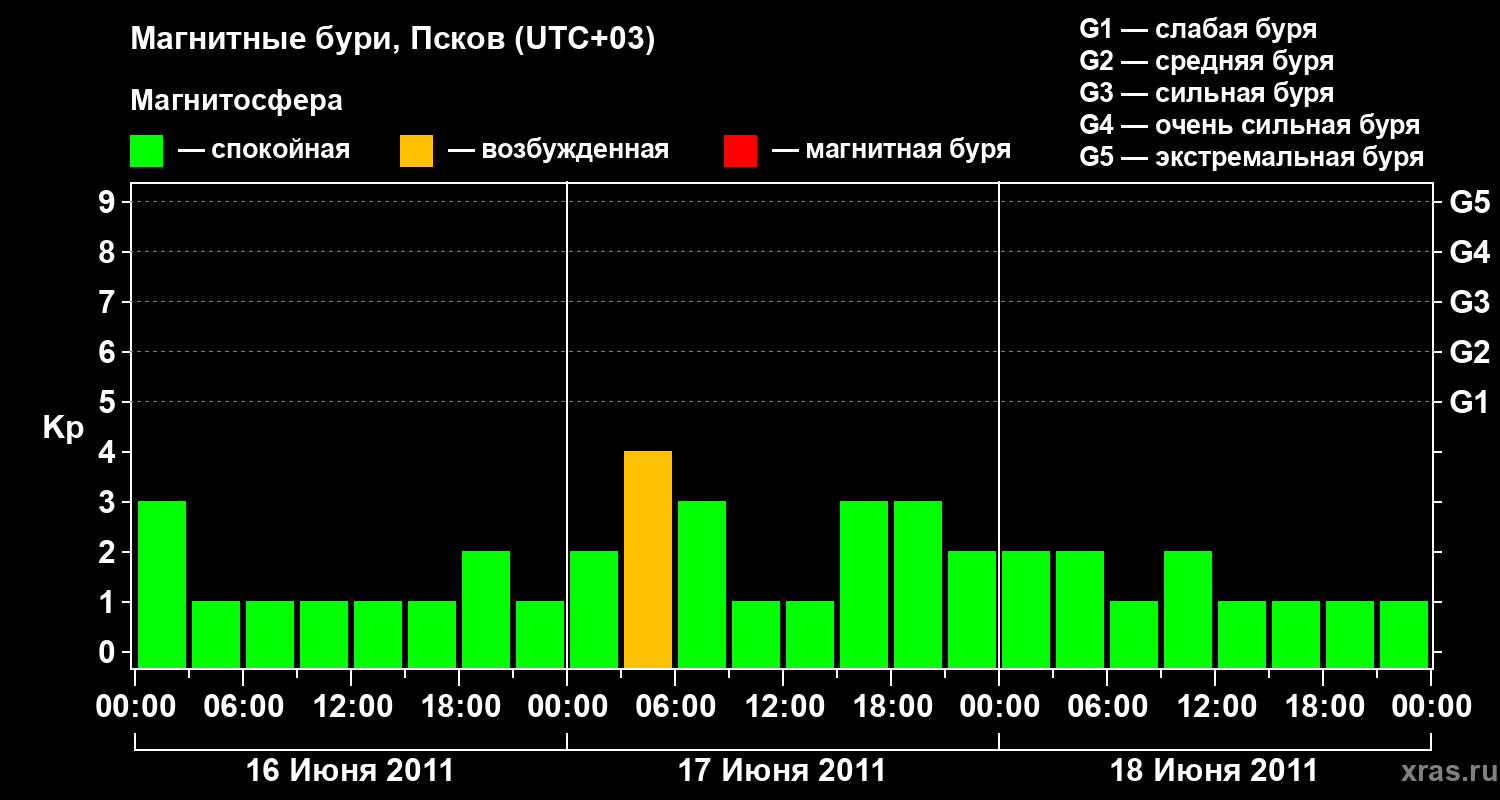Screen dimensions: 1500x800
Task: Click the green 'спокойная' legend swatch
Action: point(147,150)
